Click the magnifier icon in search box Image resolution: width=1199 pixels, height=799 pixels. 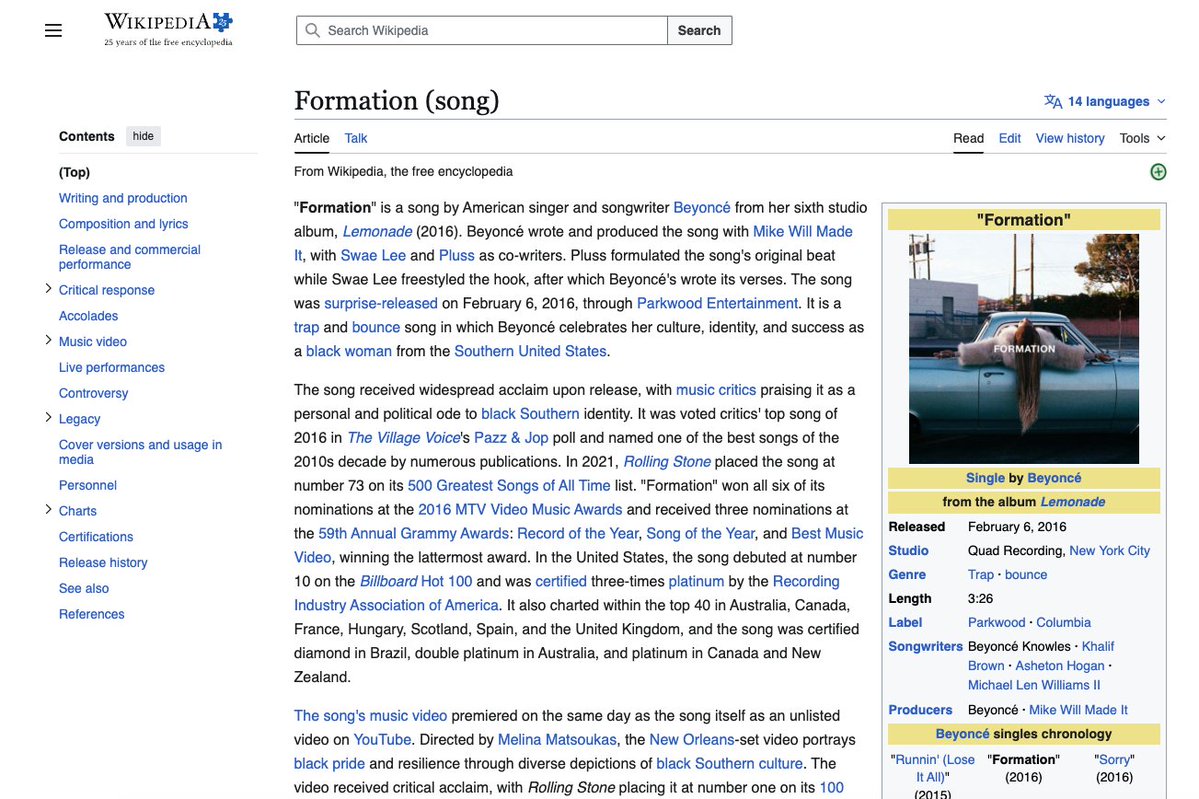click(312, 31)
